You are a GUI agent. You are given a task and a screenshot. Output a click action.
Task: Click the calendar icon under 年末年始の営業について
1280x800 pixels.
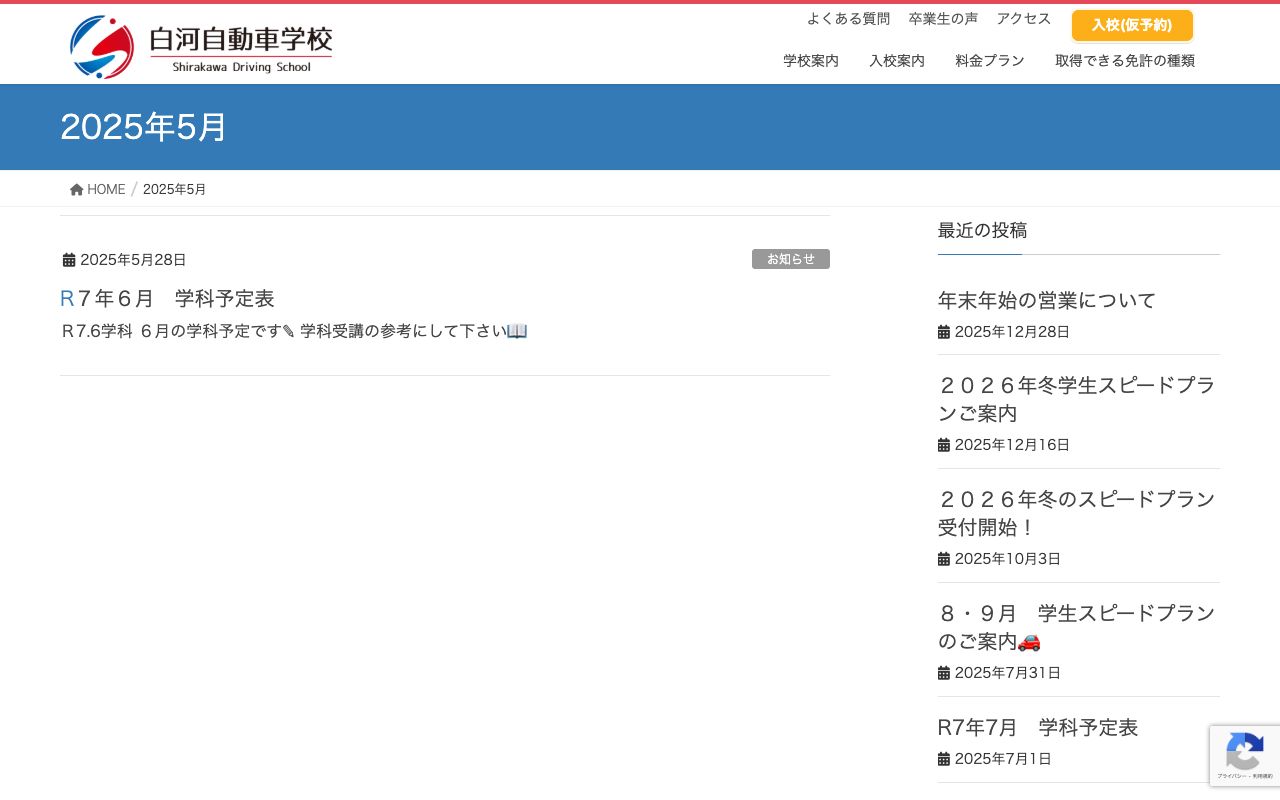944,331
